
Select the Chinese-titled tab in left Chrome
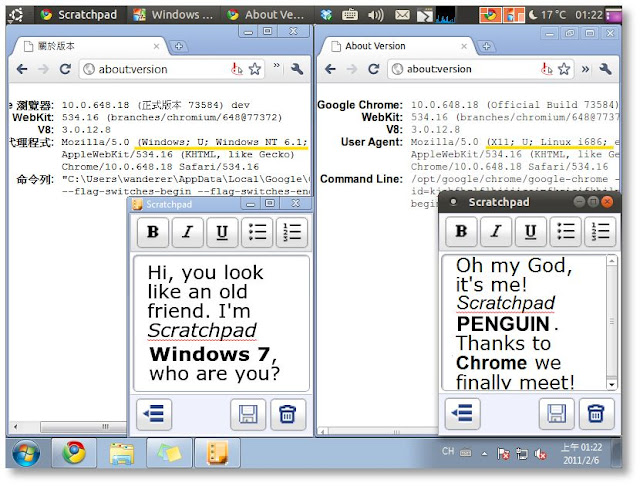(x=90, y=46)
